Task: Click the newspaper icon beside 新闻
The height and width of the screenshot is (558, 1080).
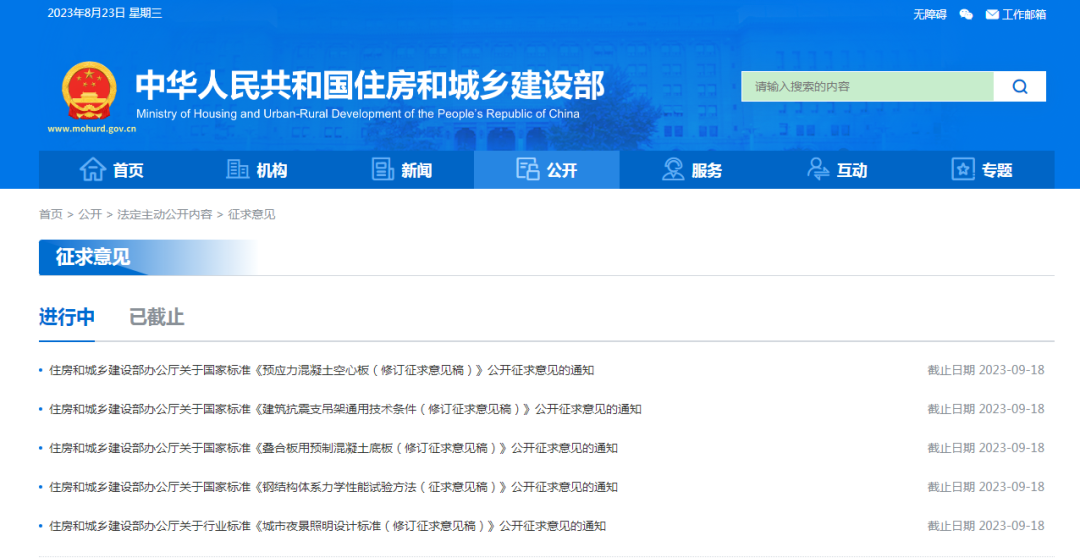Action: click(383, 170)
